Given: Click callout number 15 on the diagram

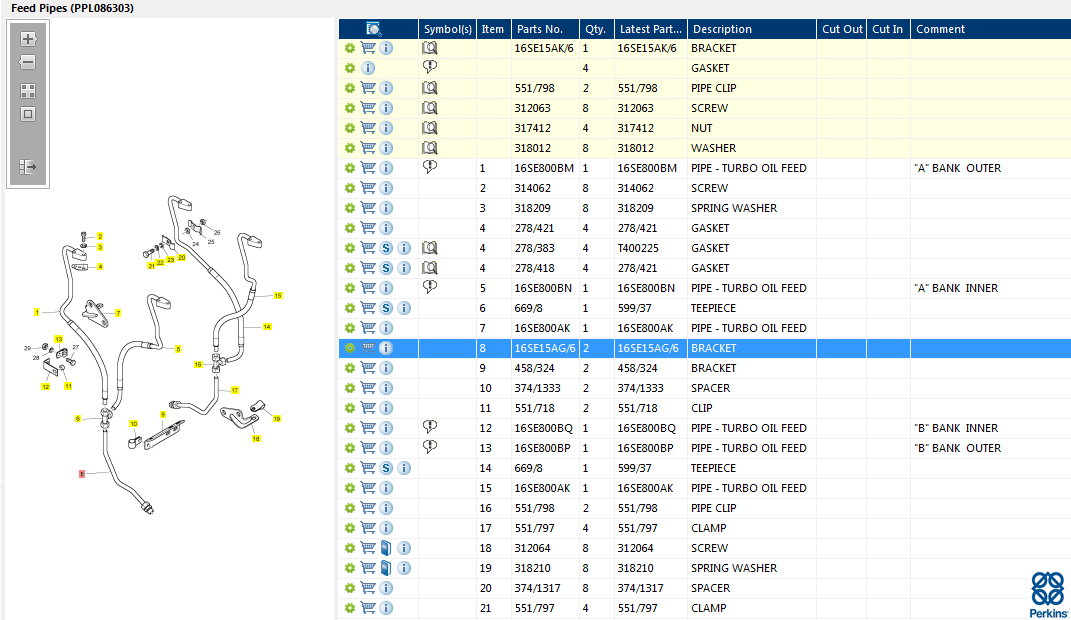Looking at the screenshot, I should pyautogui.click(x=278, y=296).
